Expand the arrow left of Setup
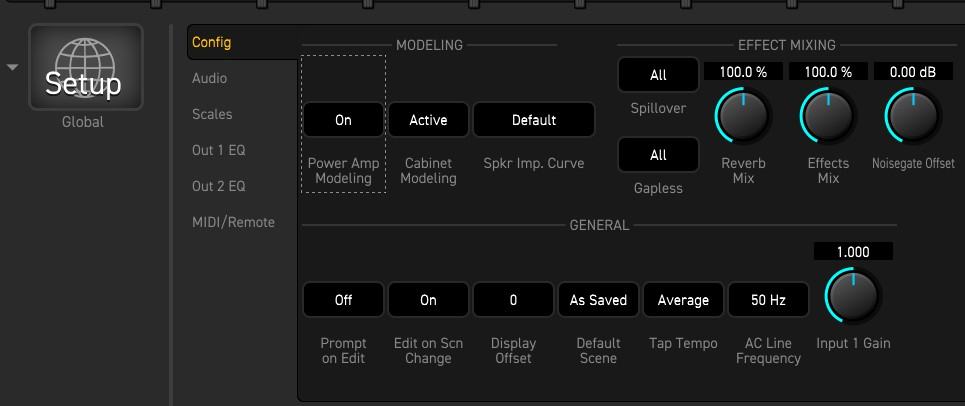This screenshot has height=406, width=965. tap(12, 68)
